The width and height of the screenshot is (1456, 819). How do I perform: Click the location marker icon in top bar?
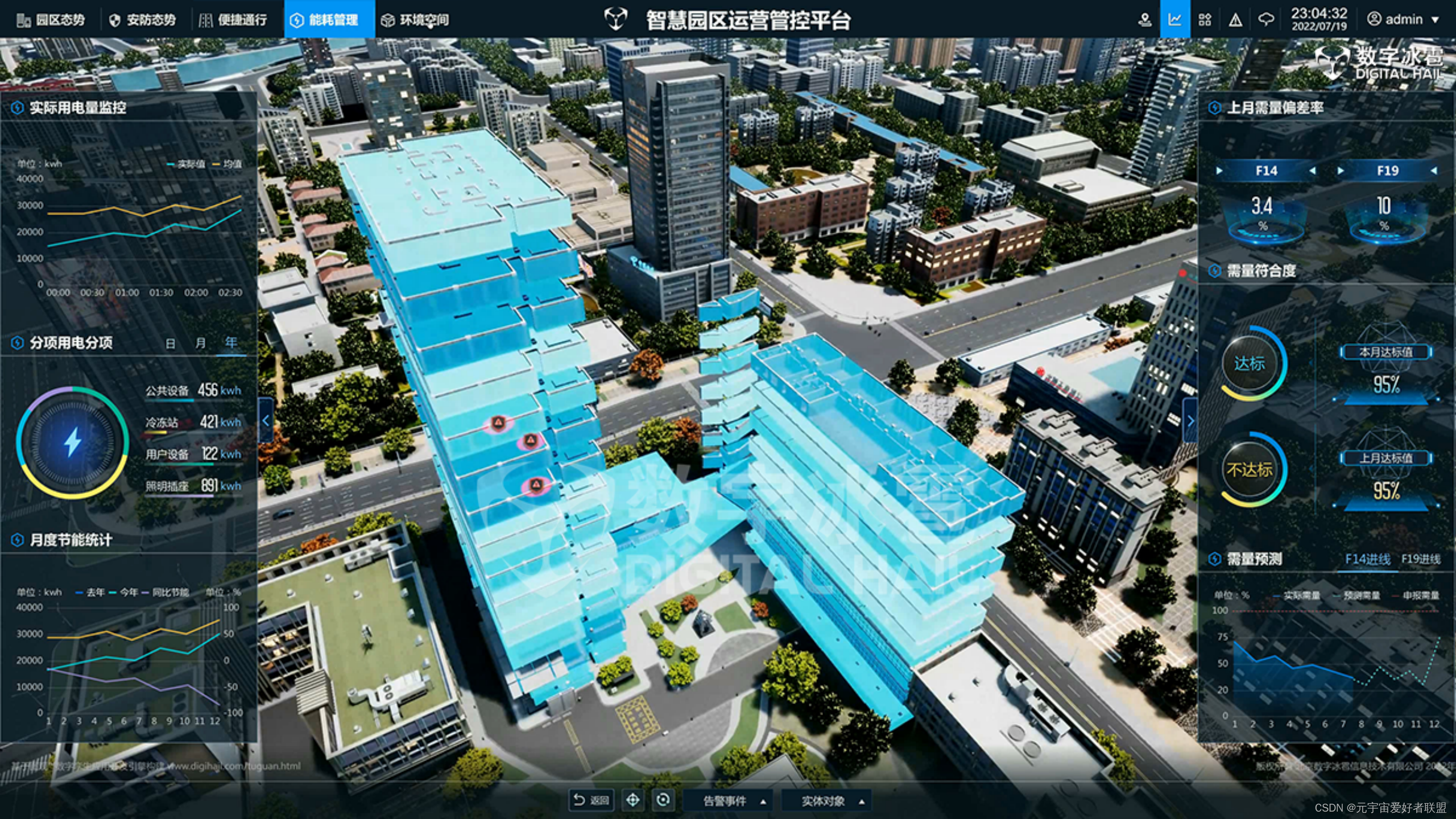(1145, 20)
